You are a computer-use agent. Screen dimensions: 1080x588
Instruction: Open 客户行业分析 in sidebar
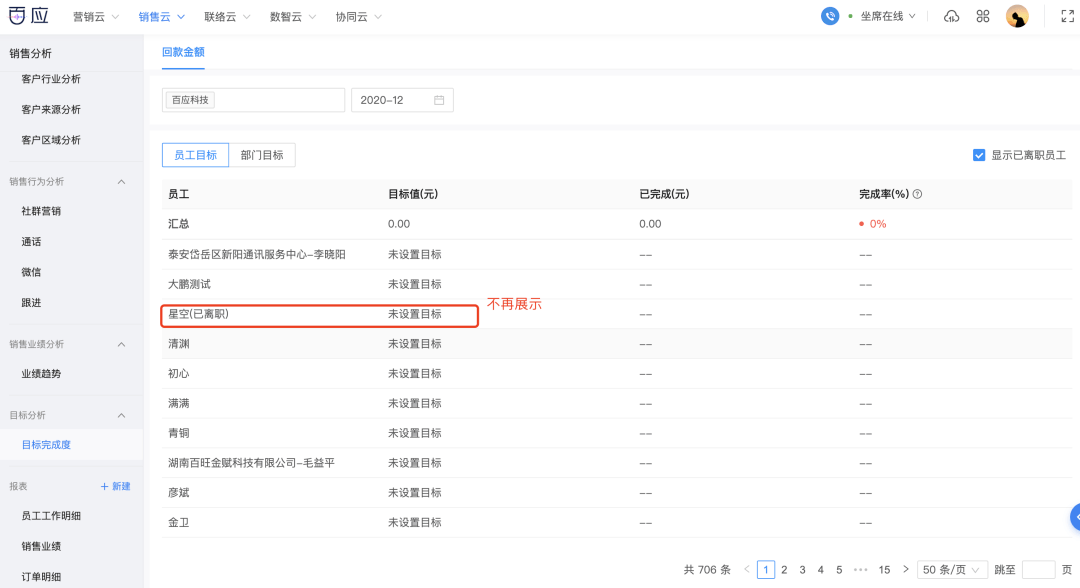pyautogui.click(x=51, y=79)
